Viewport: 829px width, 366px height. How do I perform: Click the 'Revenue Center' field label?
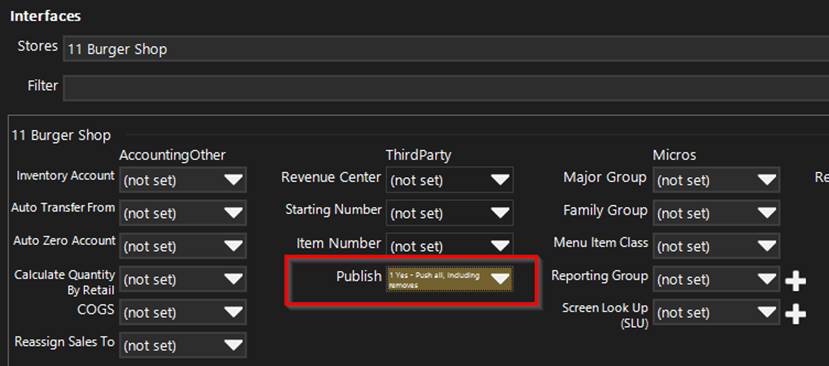(x=331, y=177)
